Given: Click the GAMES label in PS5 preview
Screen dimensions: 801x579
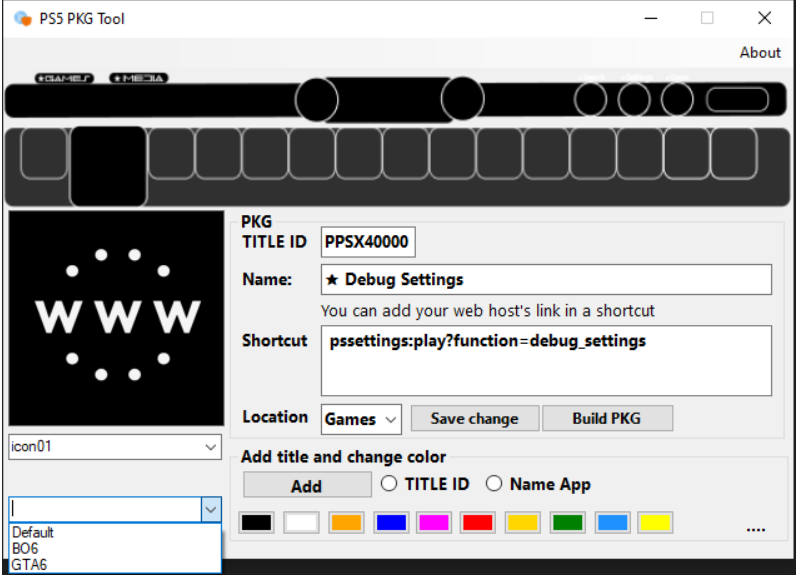Looking at the screenshot, I should click(x=64, y=78).
